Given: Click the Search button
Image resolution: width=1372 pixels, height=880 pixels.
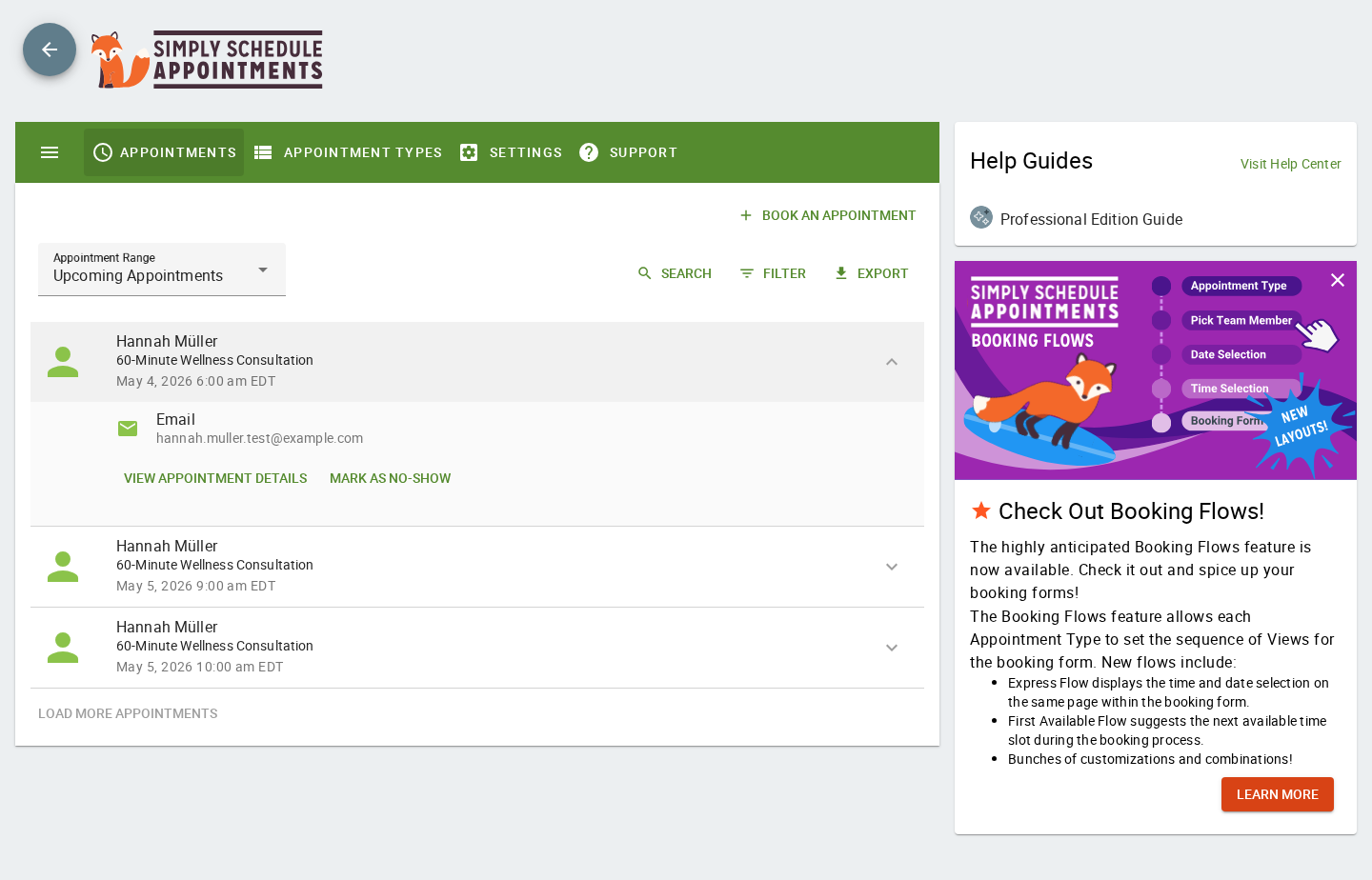Looking at the screenshot, I should (675, 273).
